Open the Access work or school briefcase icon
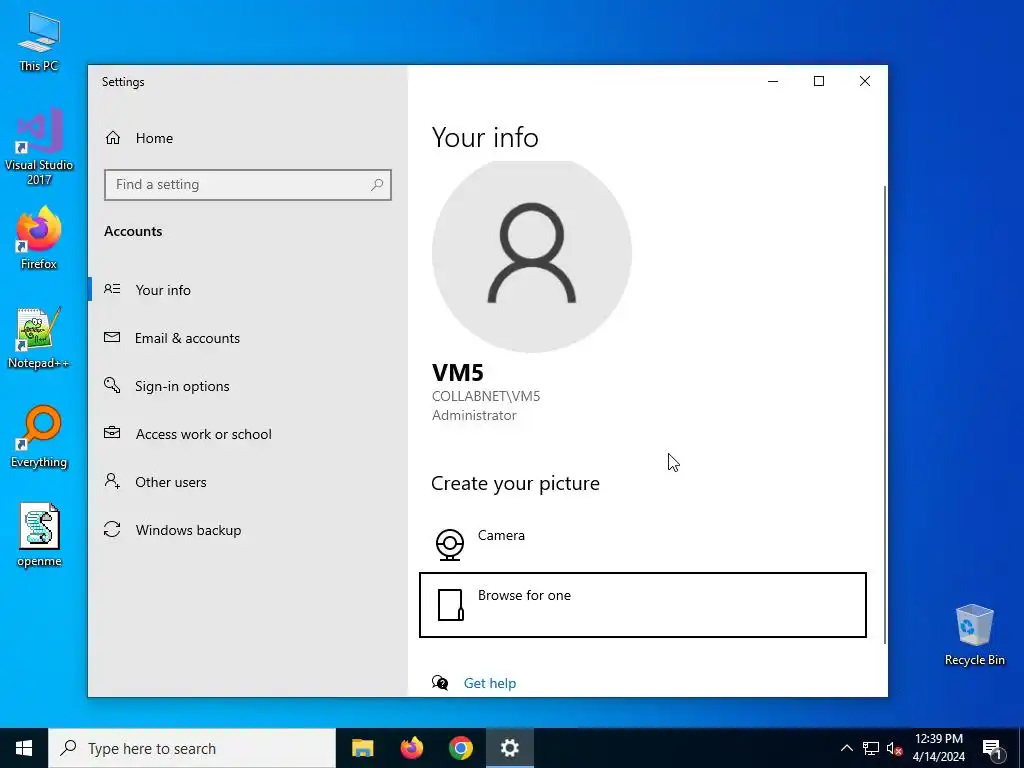The height and width of the screenshot is (768, 1024). pyautogui.click(x=112, y=433)
